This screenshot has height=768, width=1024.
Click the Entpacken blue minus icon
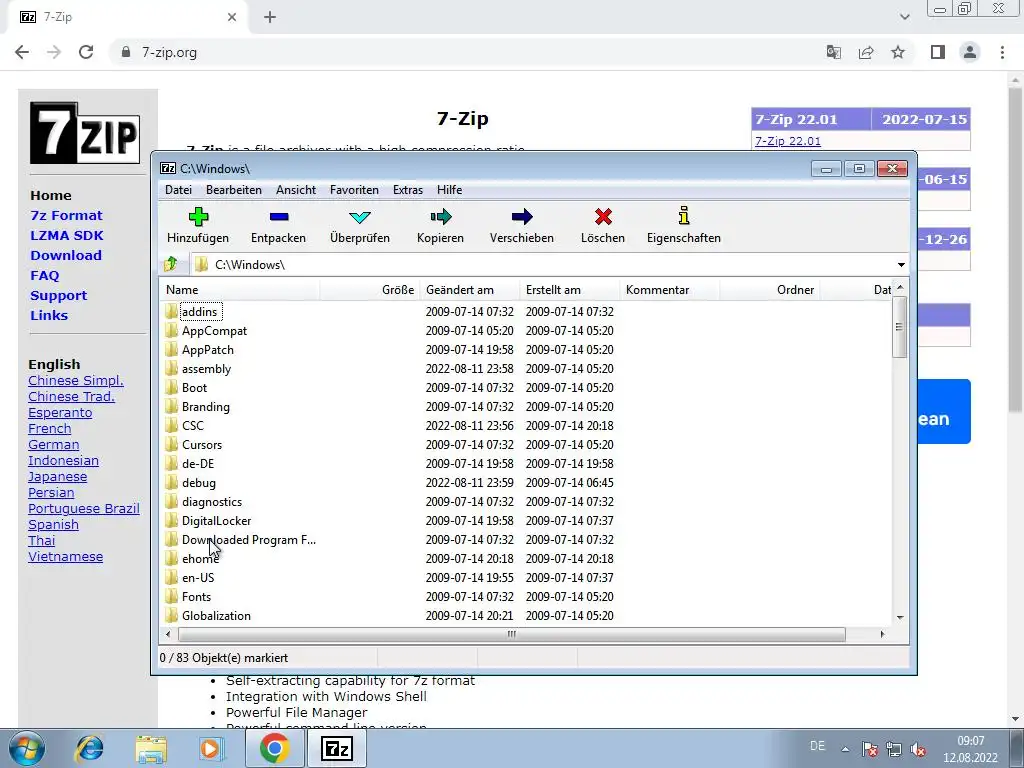point(279,216)
